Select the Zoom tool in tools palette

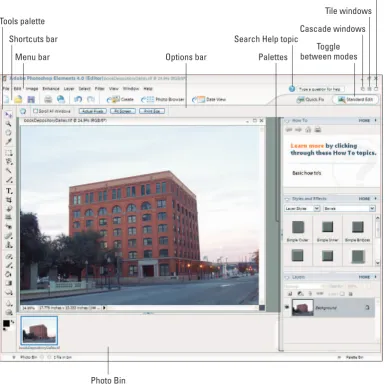(x=9, y=124)
